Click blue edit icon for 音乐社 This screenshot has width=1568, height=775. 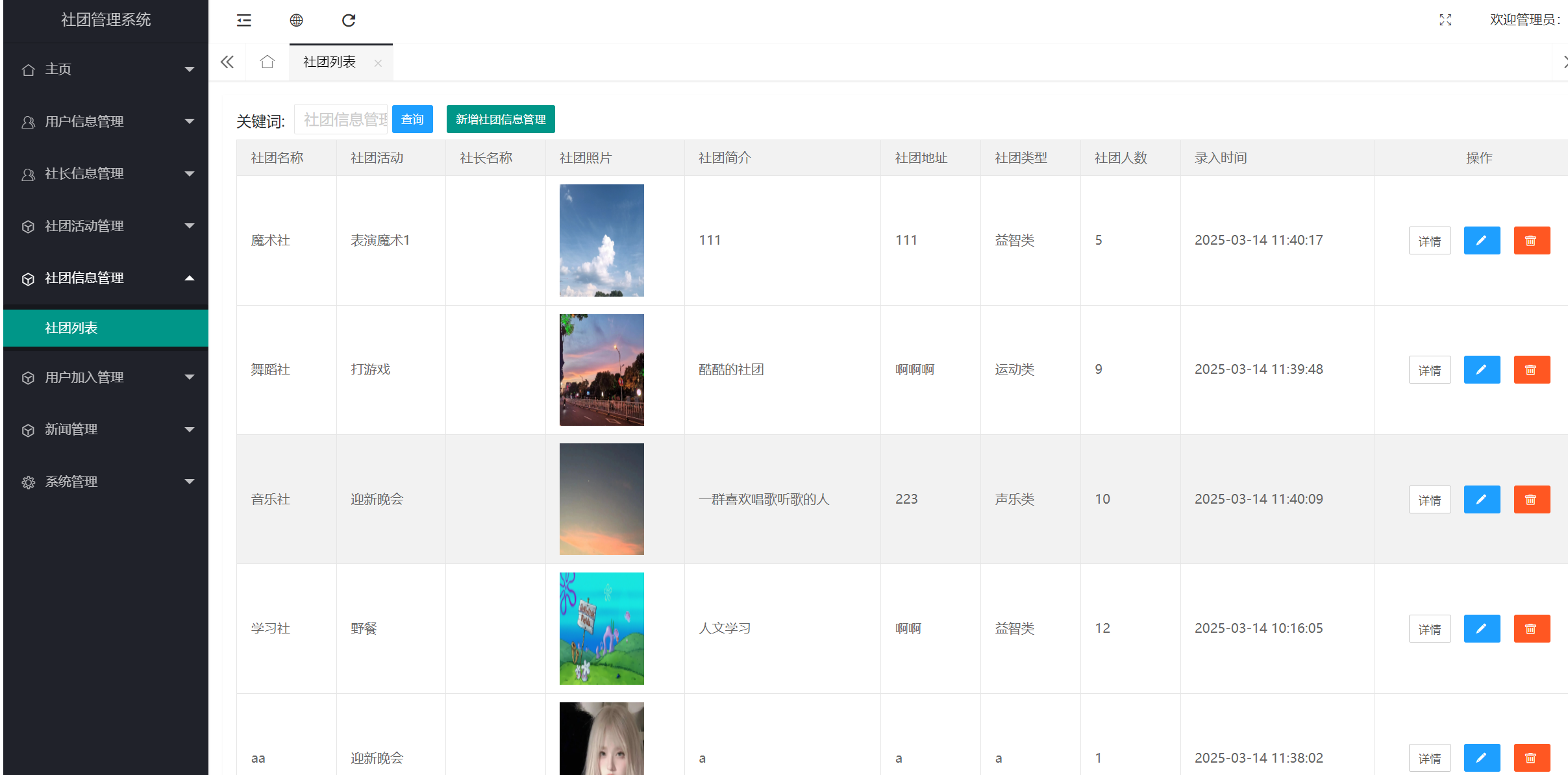pos(1482,500)
